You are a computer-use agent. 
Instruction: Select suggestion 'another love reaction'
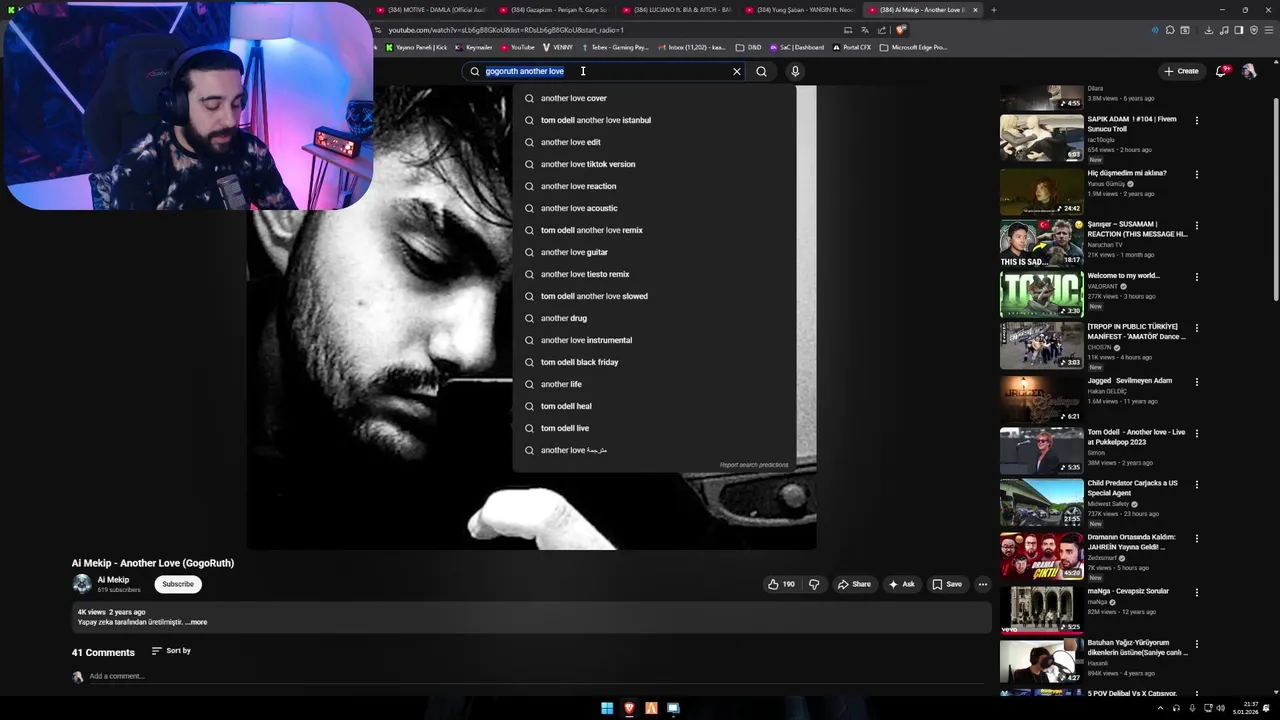click(x=654, y=186)
